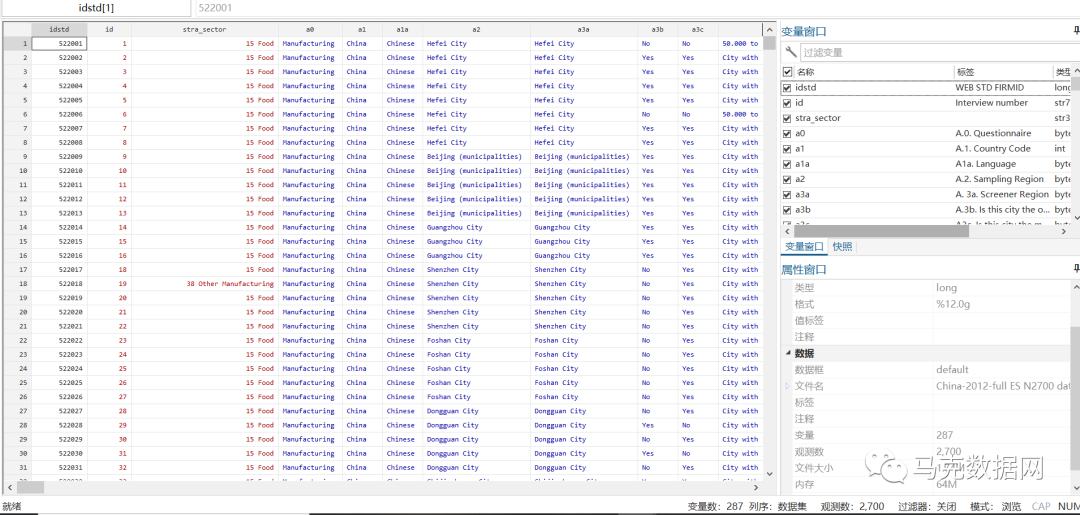Screen dimensions: 1080x515
Task: Click row number 18 header
Action: (17, 284)
